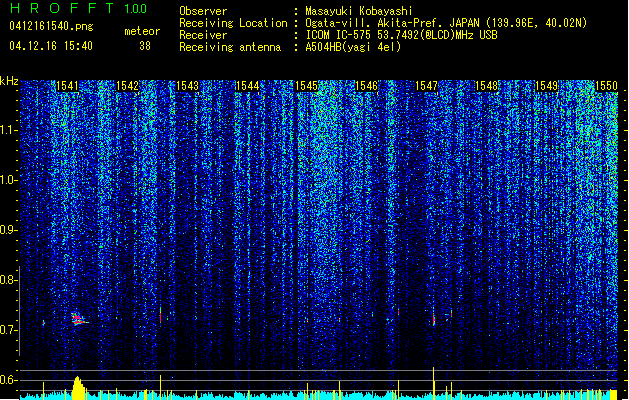Viewport: 629px width, 400px height.
Task: Click the meteor label
Action: (142, 31)
